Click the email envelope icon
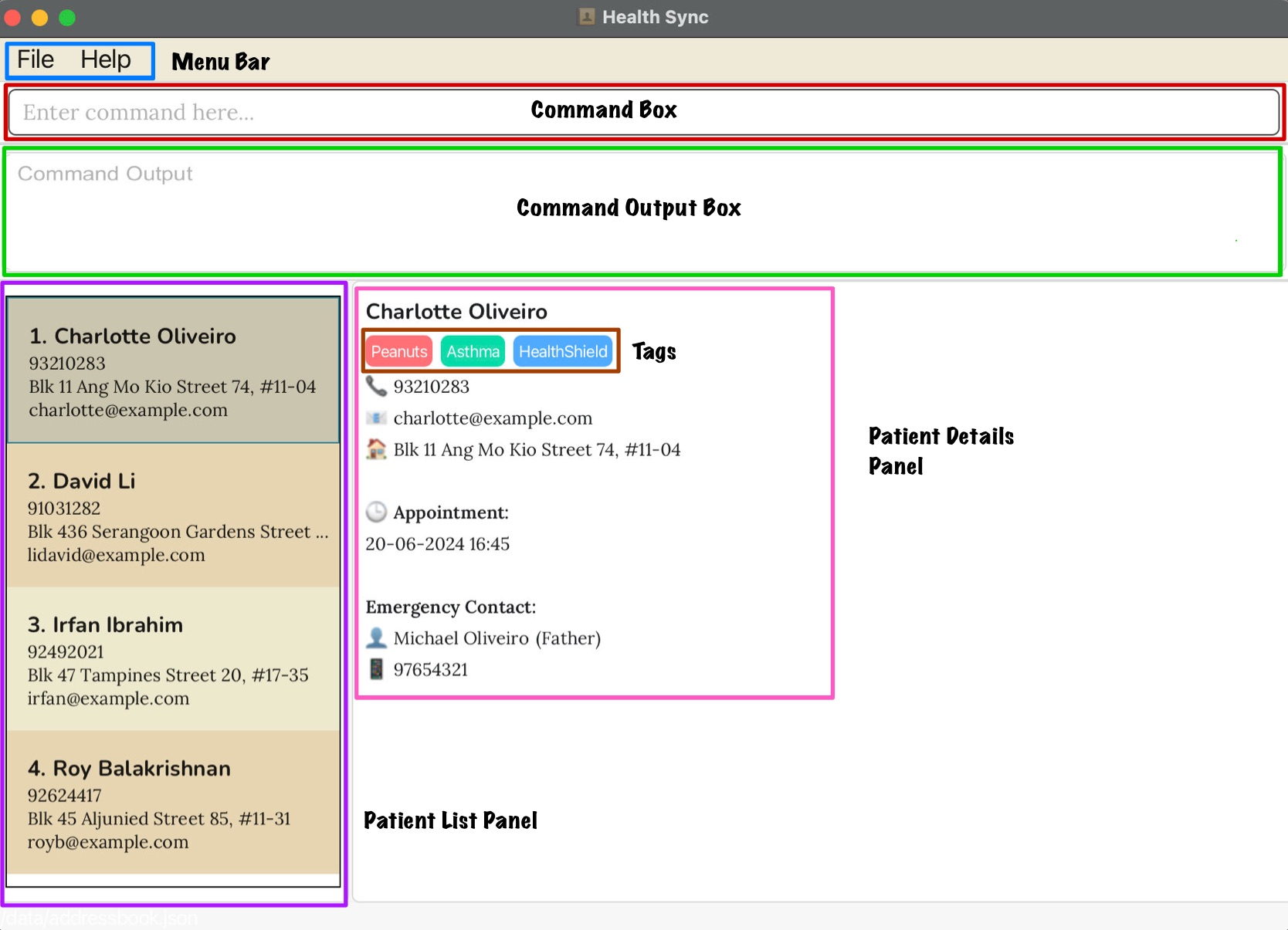1288x930 pixels. tap(376, 418)
